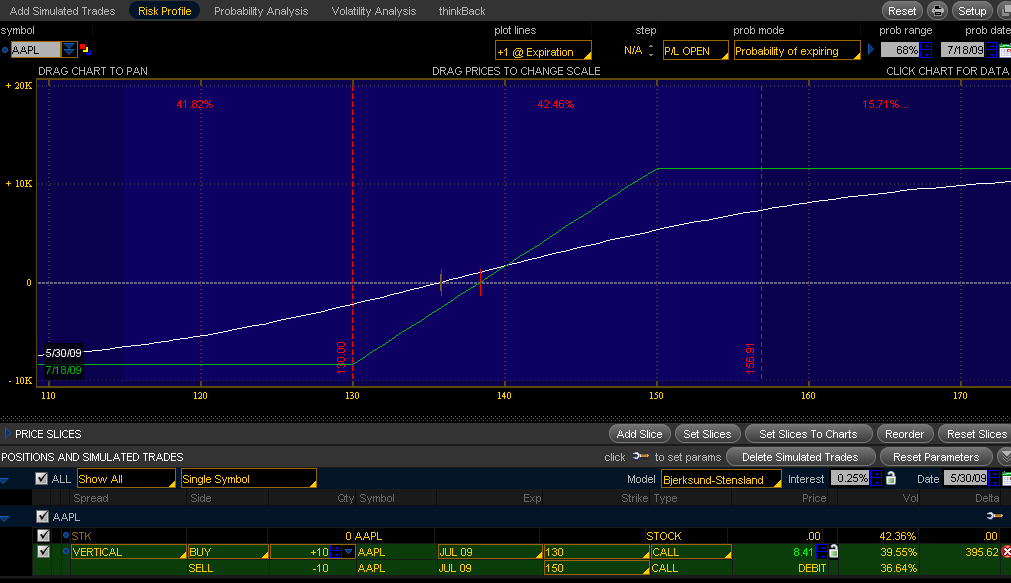Viewport: 1011px width, 583px height.
Task: Uncheck the AAPL group checkbox
Action: coord(42,517)
